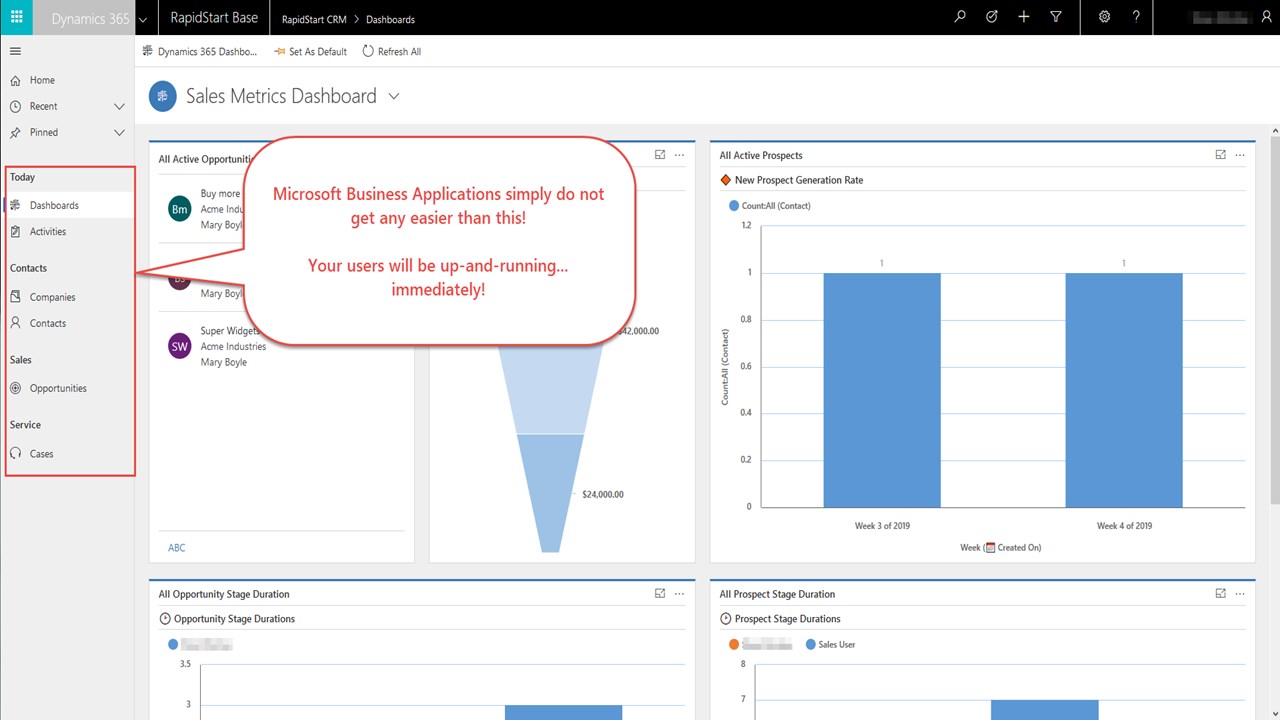Expand the All Active Prospects chart
Screen dimensions: 1280x720
pyautogui.click(x=1220, y=155)
